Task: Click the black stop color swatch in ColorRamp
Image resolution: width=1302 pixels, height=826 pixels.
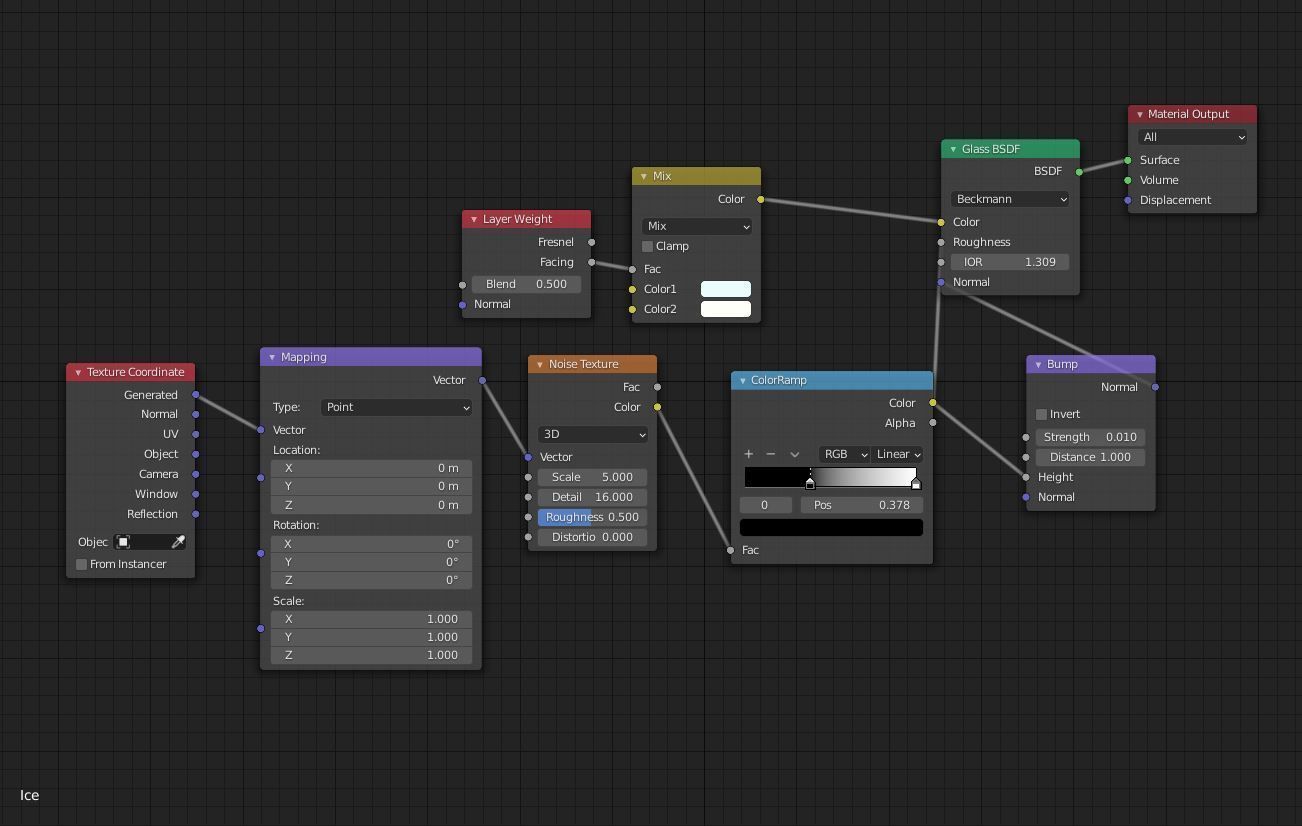Action: [831, 527]
